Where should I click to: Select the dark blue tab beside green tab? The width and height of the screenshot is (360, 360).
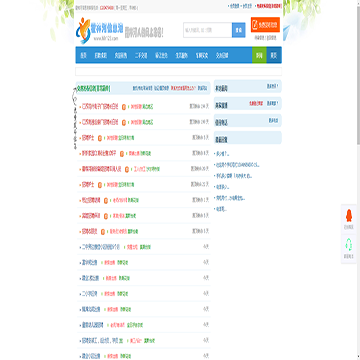[x=274, y=55]
